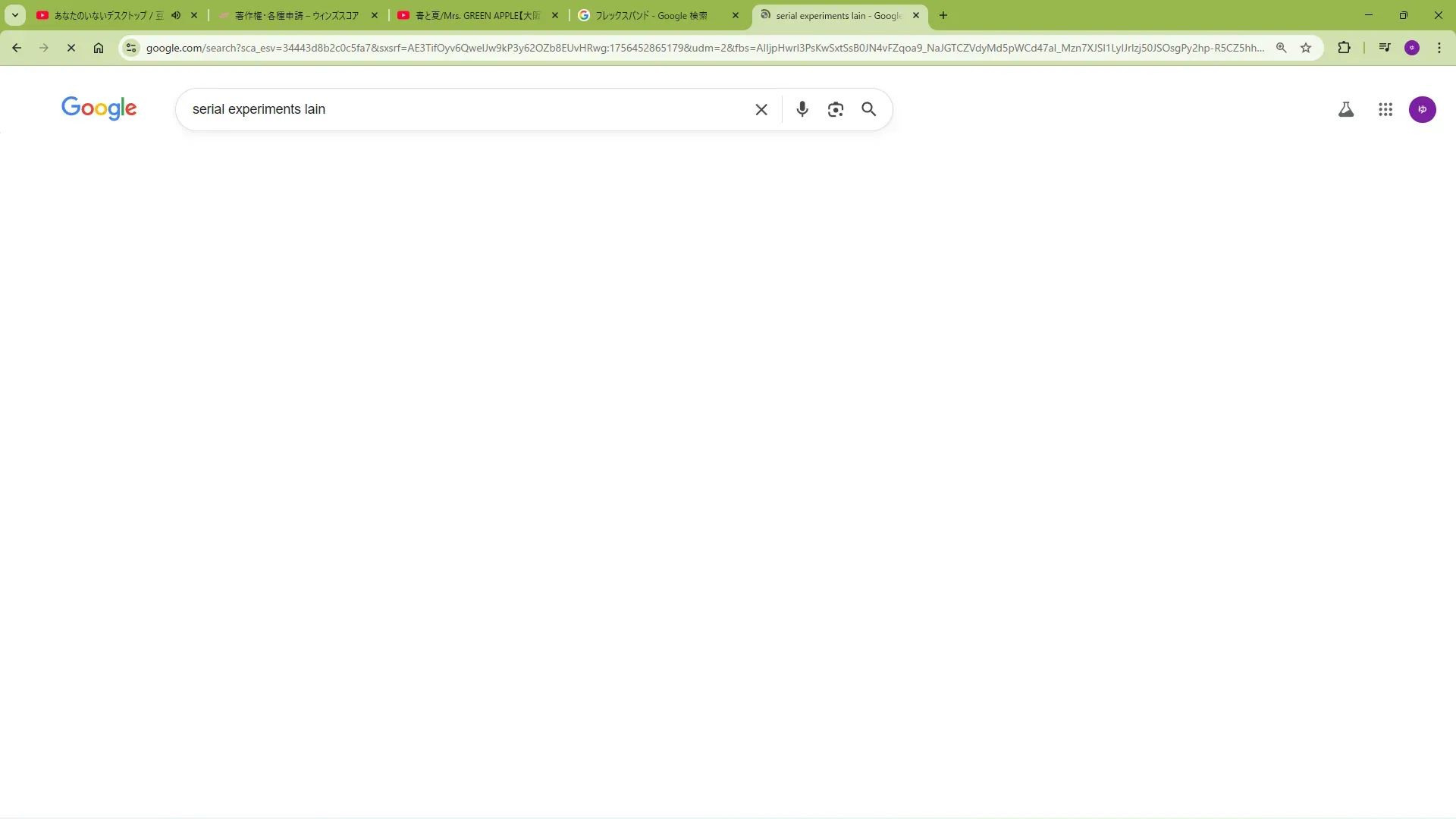The image size is (1456, 819).
Task: Switch to the Mrs. GREEN APPLE tab
Action: (x=476, y=15)
